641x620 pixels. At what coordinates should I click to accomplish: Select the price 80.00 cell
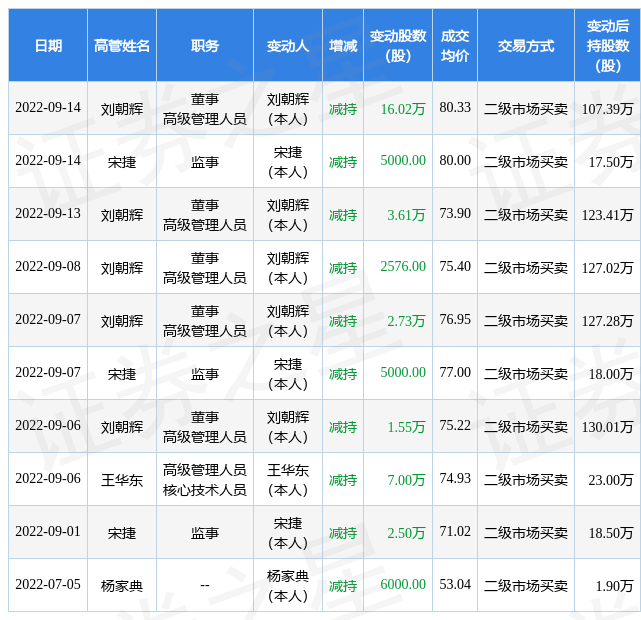[x=455, y=160]
